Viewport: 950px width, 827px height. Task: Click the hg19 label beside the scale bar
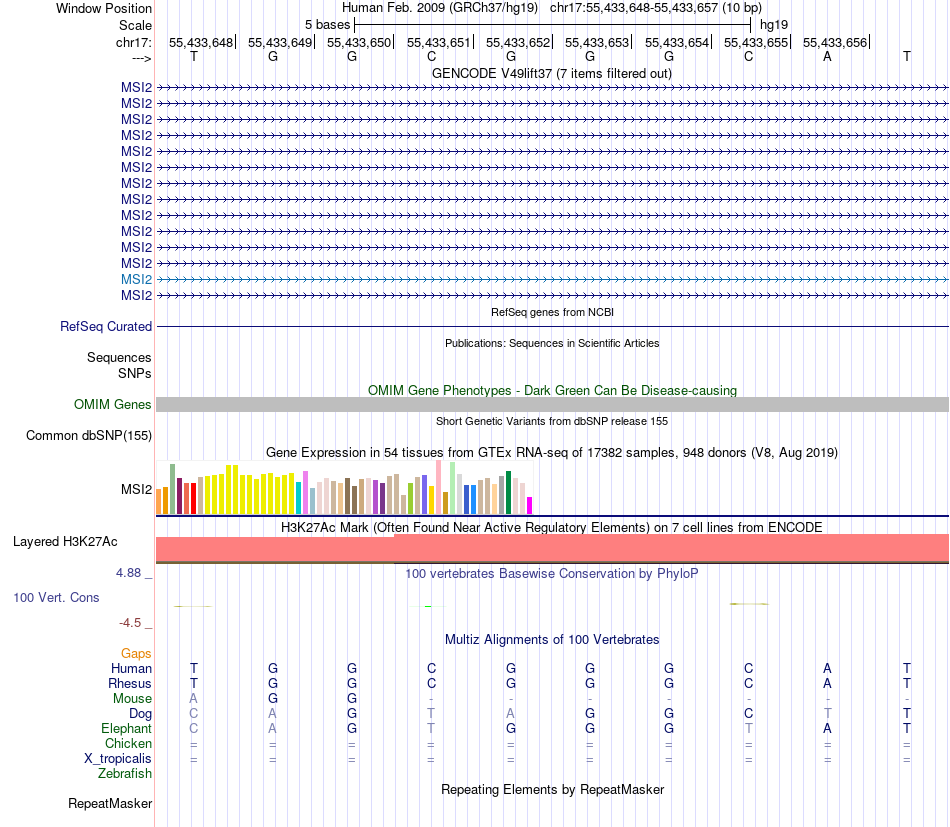(774, 25)
